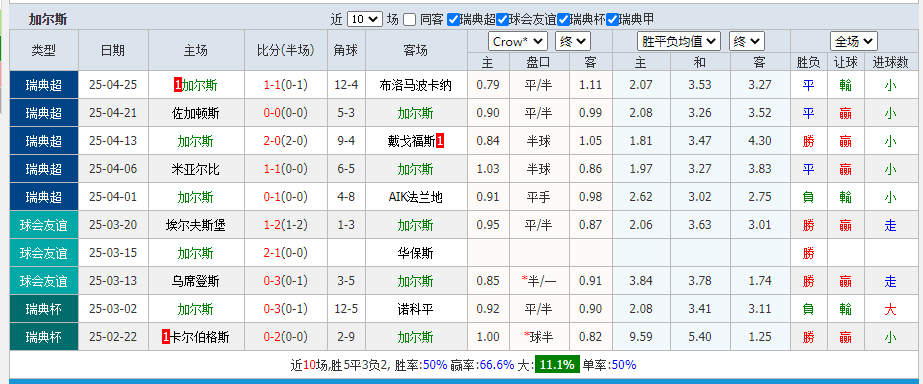Open 埃尔夫斯堡 home team link
This screenshot has height=384, width=923.
[x=195, y=225]
